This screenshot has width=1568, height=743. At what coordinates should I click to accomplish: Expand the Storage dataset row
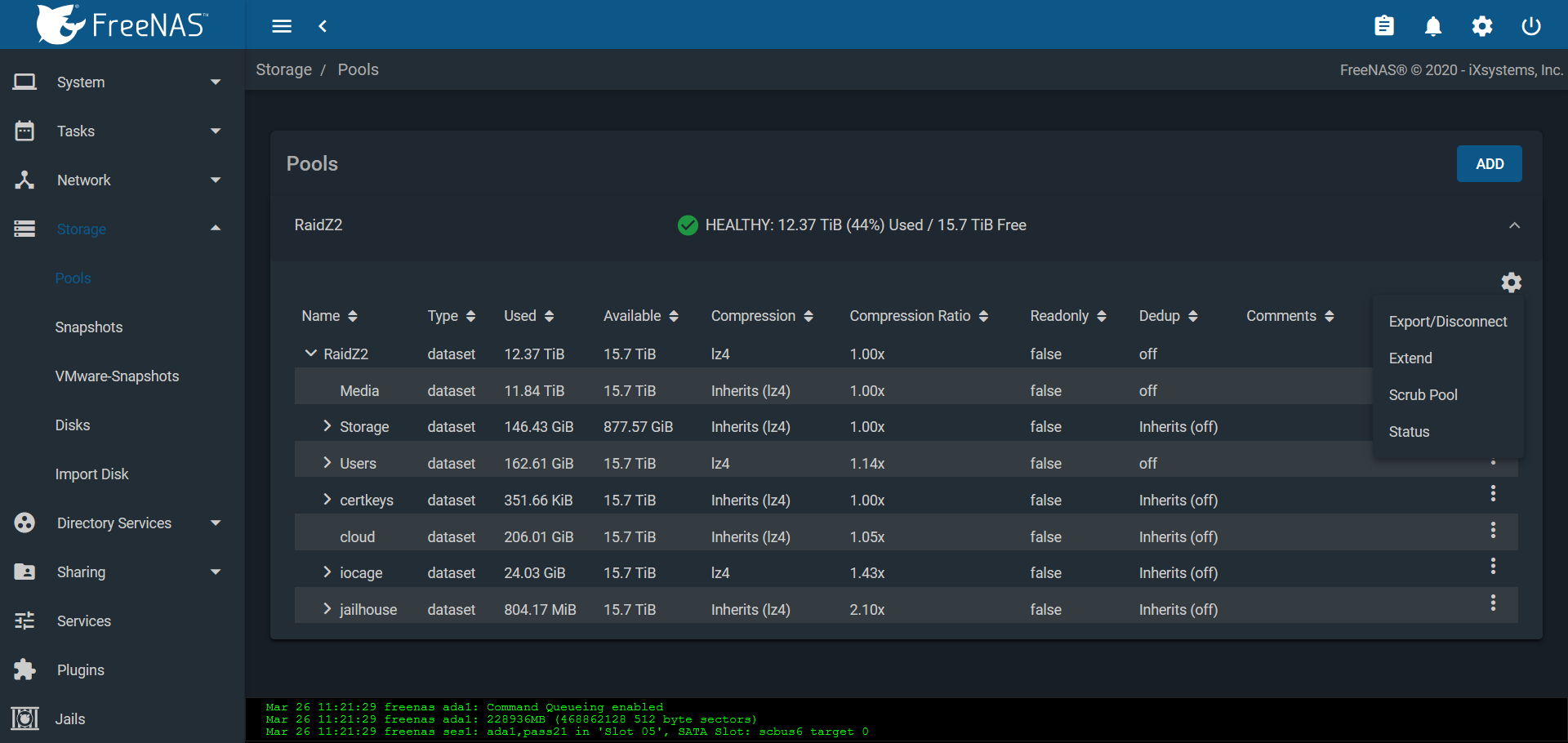coord(327,425)
